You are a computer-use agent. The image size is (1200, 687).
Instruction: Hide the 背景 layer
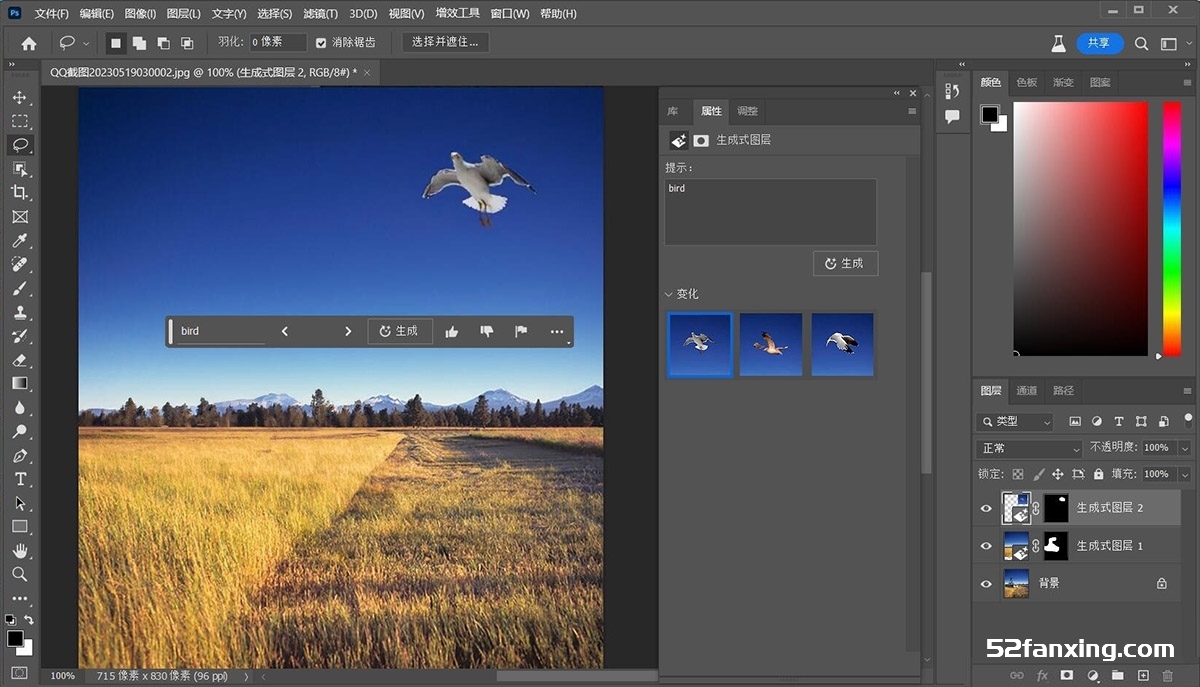pos(986,583)
